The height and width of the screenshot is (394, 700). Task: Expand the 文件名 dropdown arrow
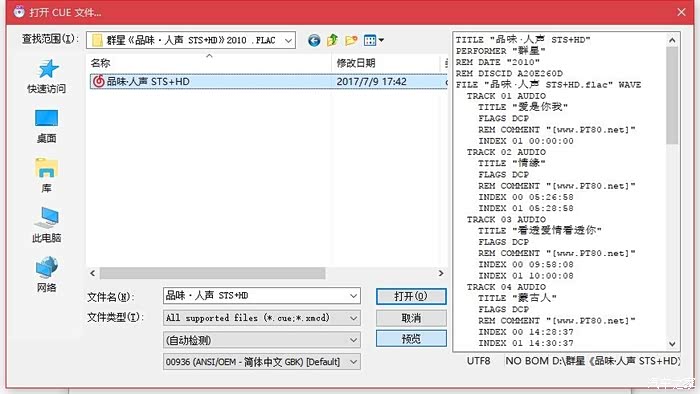[x=354, y=296]
